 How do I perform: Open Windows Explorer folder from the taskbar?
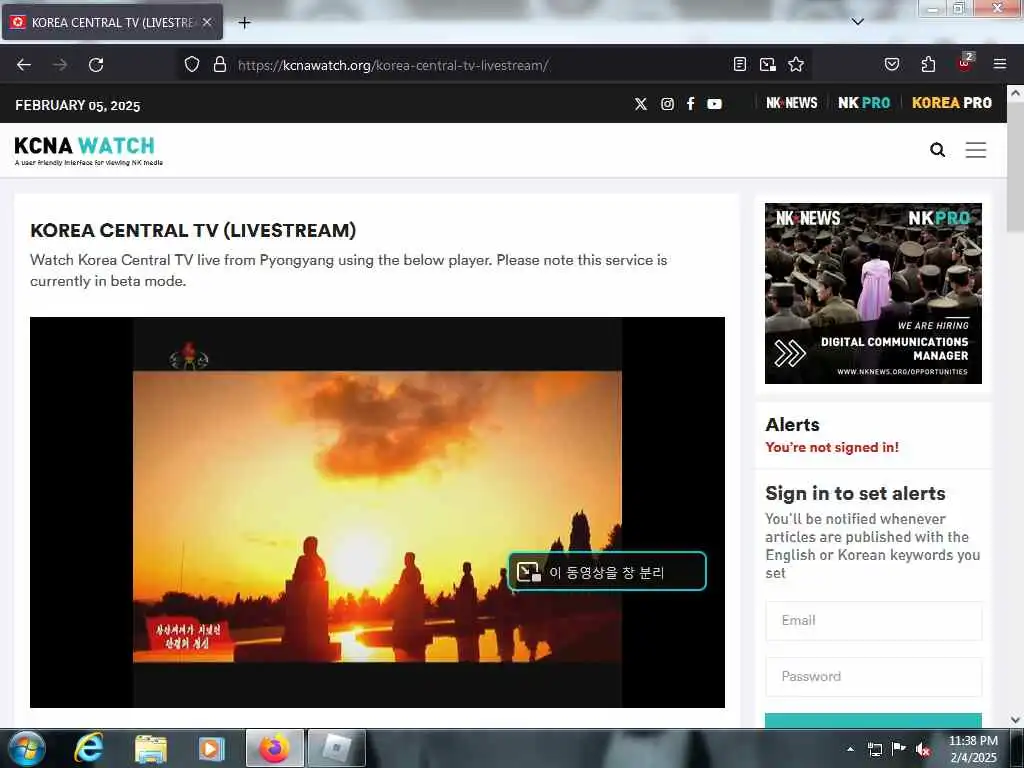[x=151, y=748]
